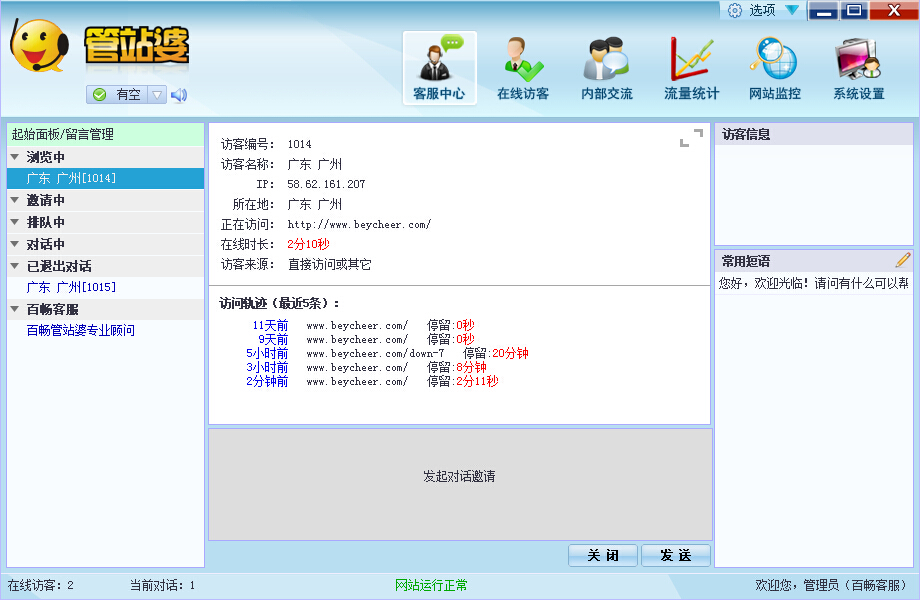The width and height of the screenshot is (920, 600).
Task: Click the 访客信息 panel header
Action: (x=813, y=134)
